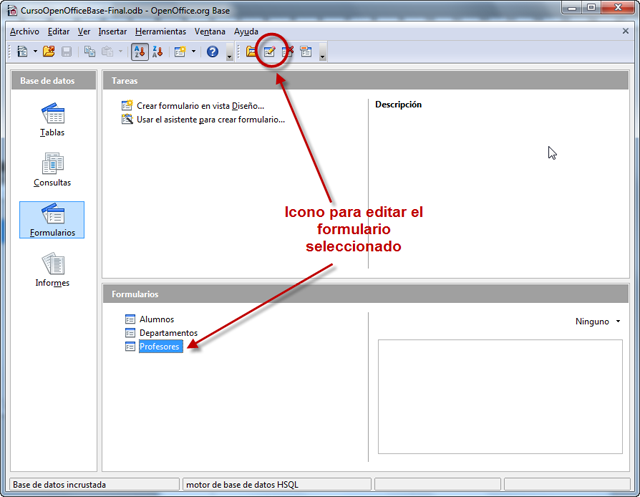Minimize the OpenOffice Base window
This screenshot has width=640, height=497.
tap(572, 7)
